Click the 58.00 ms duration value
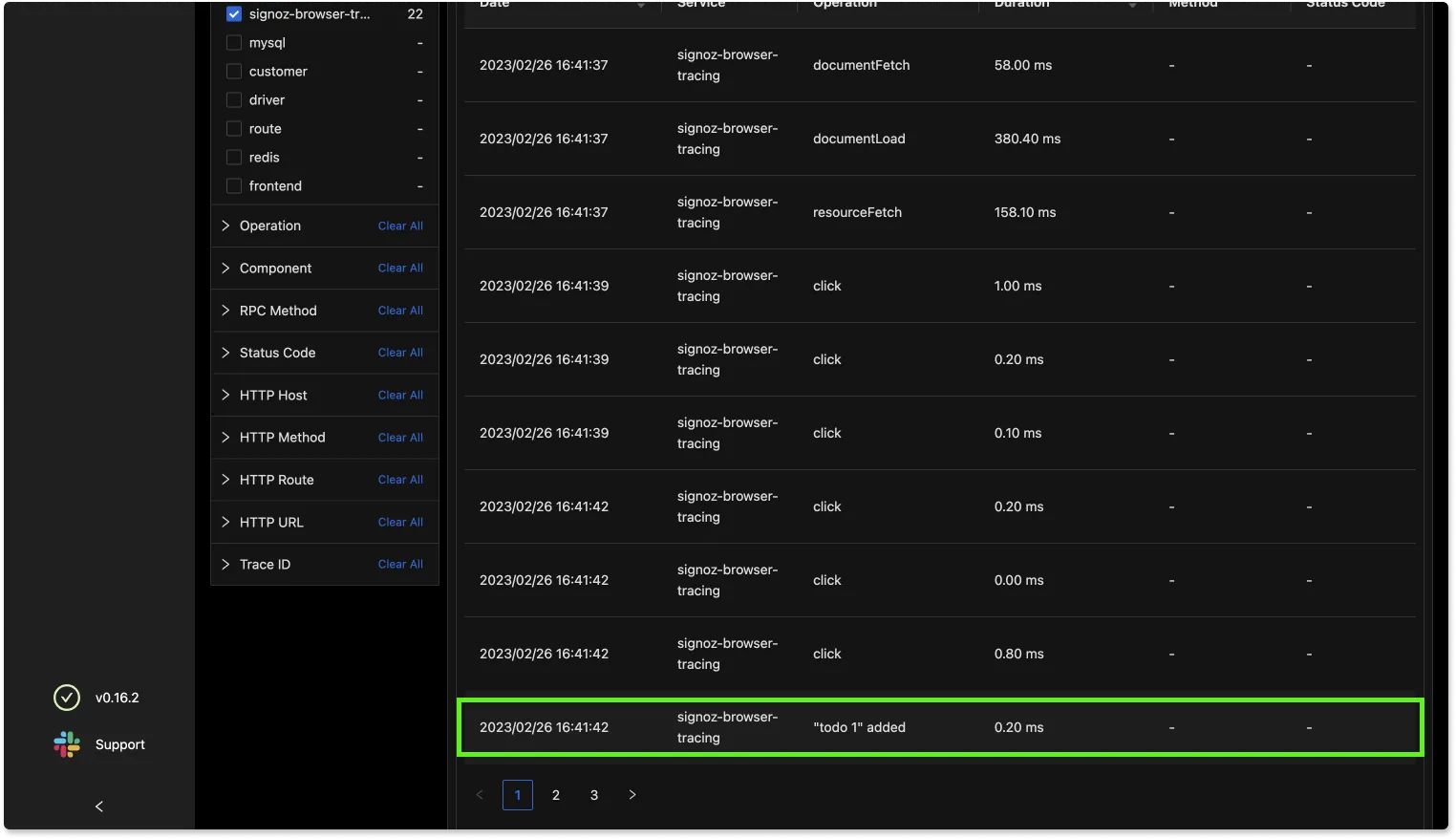Screen dimensions: 1456x839 tap(1023, 65)
